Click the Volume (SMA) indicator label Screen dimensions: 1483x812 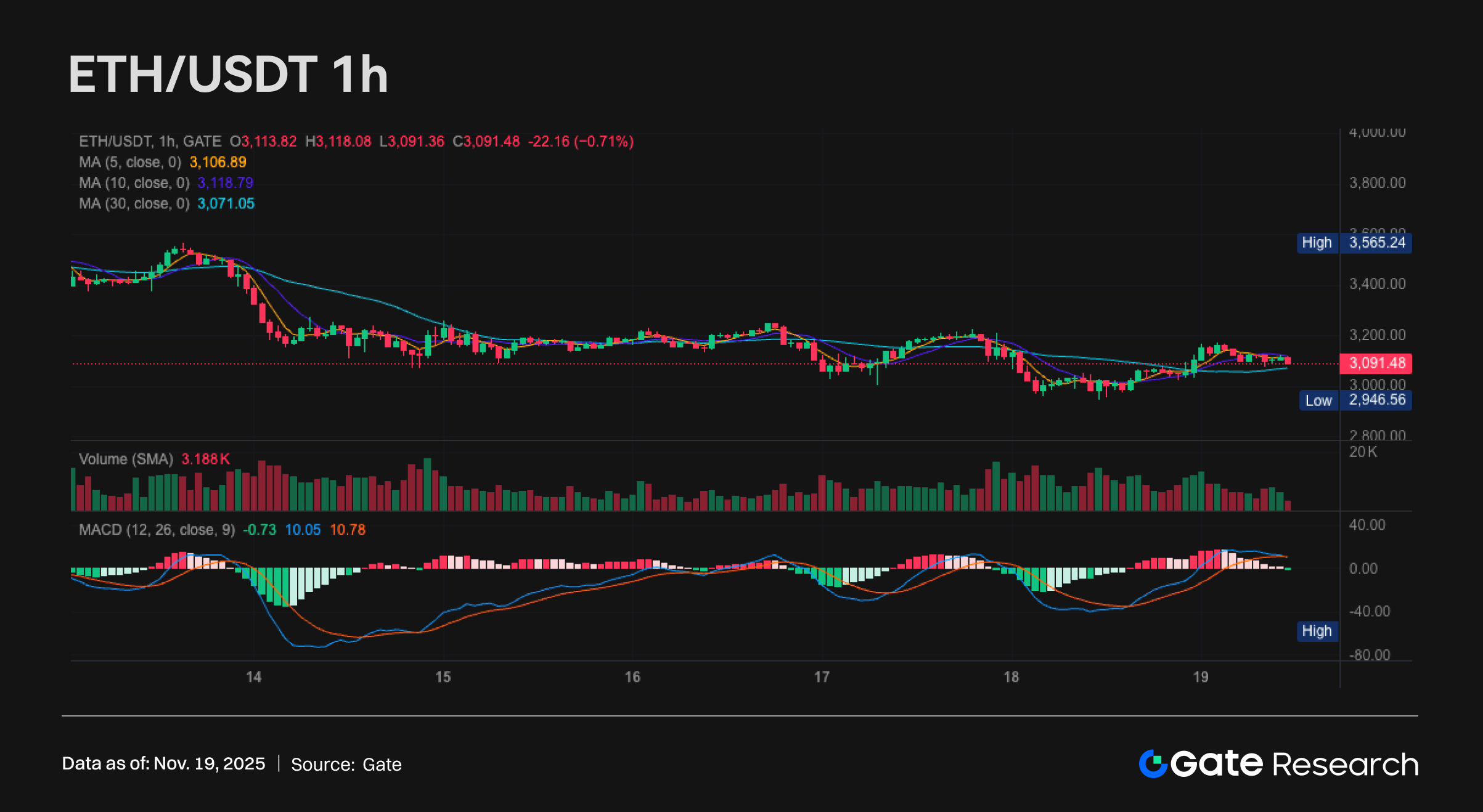coord(126,459)
